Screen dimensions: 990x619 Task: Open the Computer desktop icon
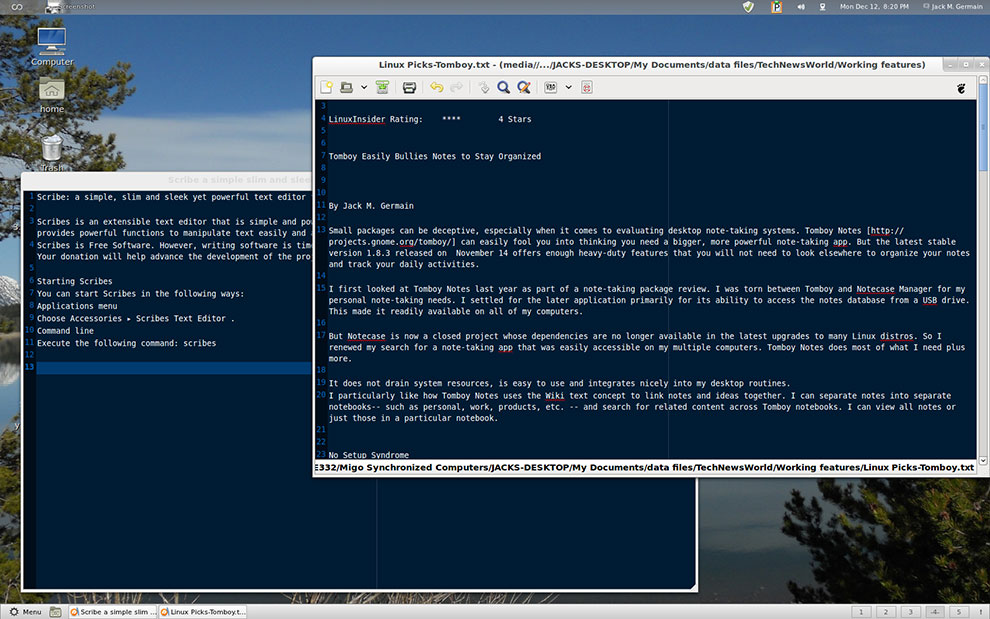tap(52, 47)
